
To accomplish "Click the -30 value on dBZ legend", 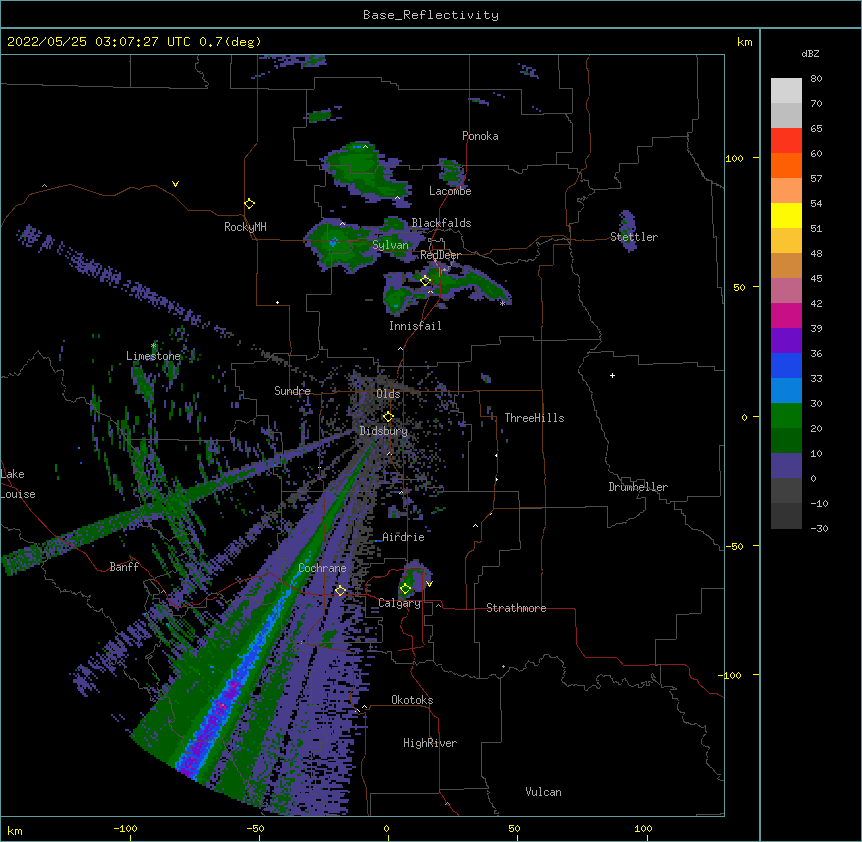I will point(819,529).
